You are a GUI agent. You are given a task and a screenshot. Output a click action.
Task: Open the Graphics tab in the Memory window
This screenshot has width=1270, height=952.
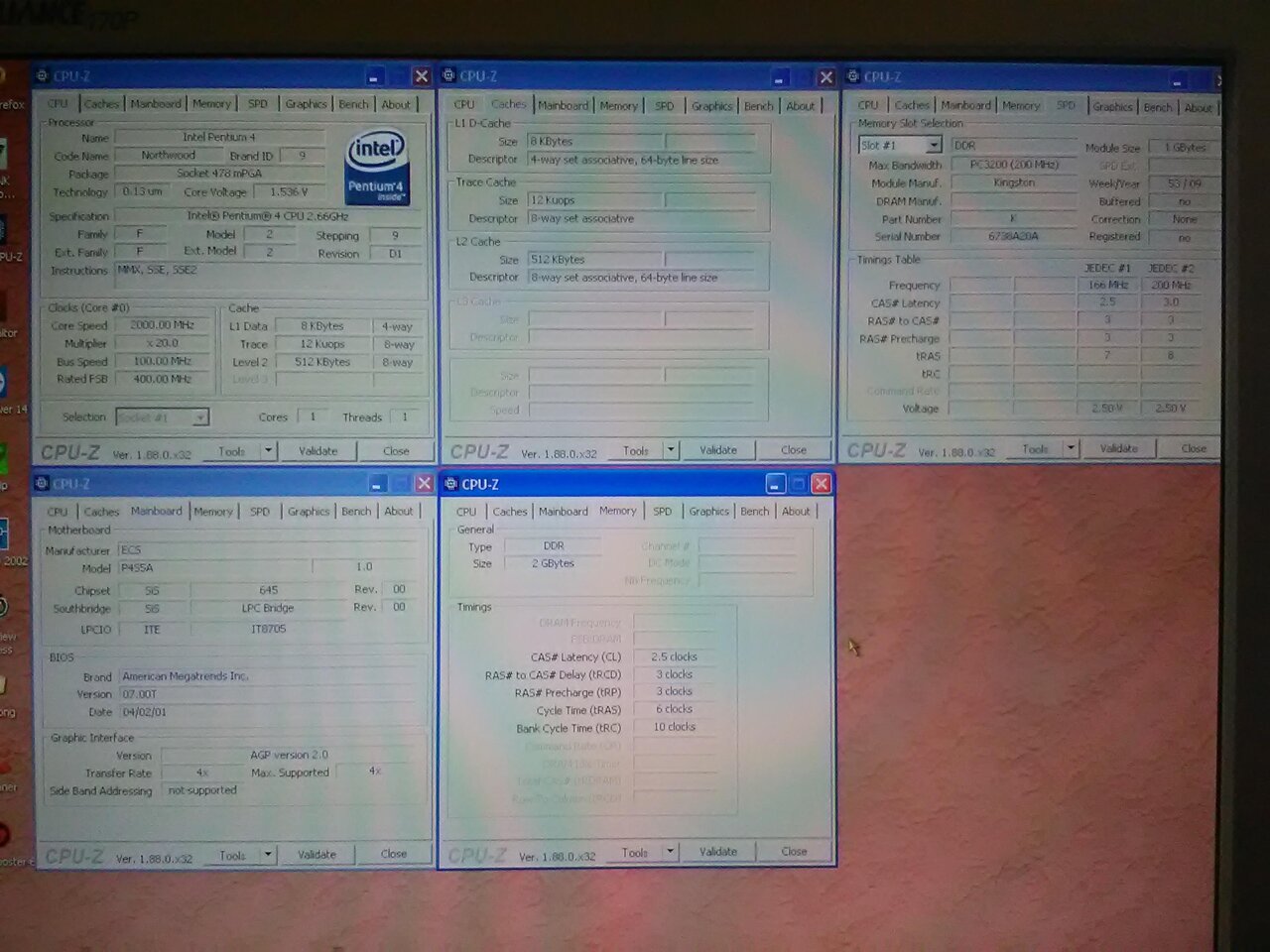coord(708,512)
